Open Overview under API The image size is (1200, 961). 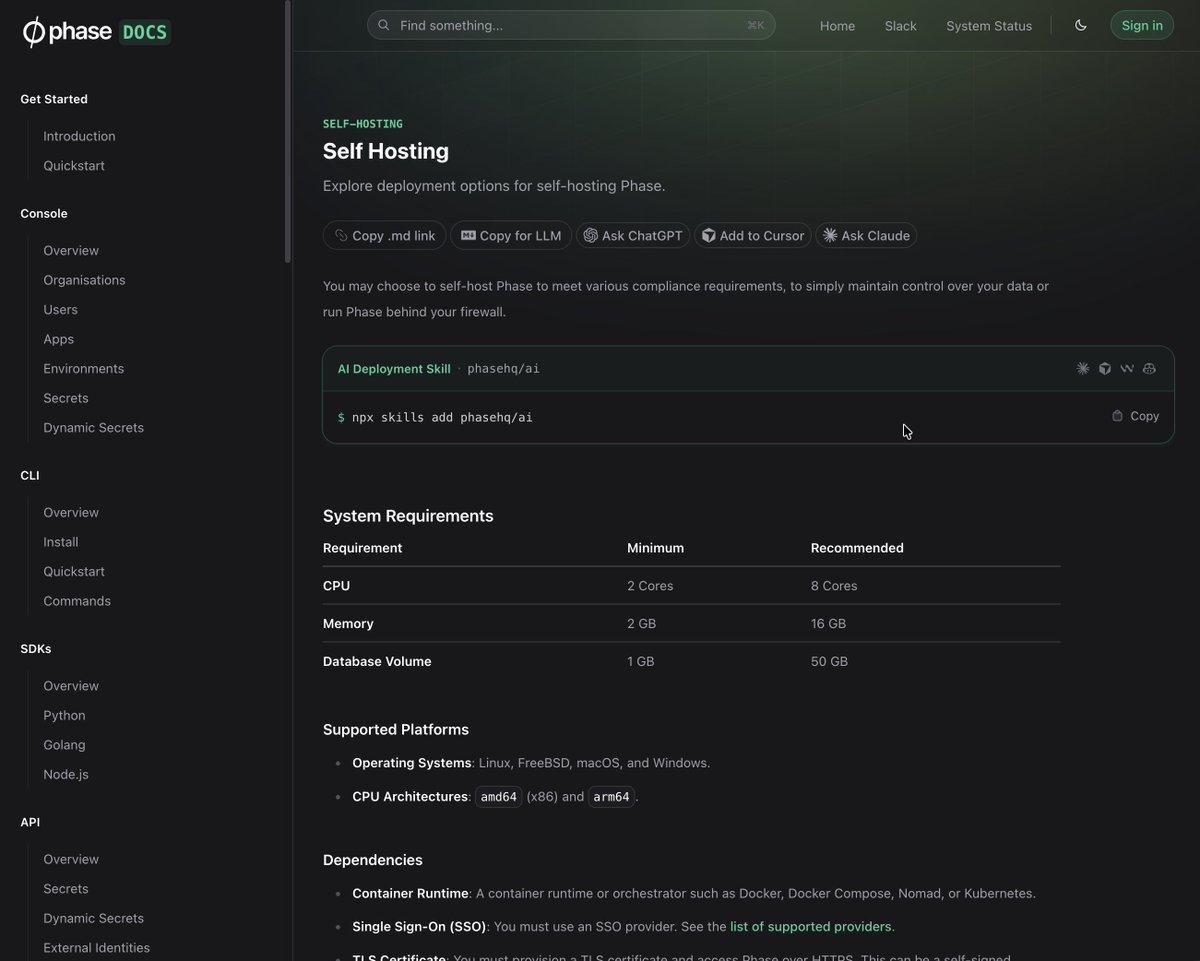[x=71, y=859]
